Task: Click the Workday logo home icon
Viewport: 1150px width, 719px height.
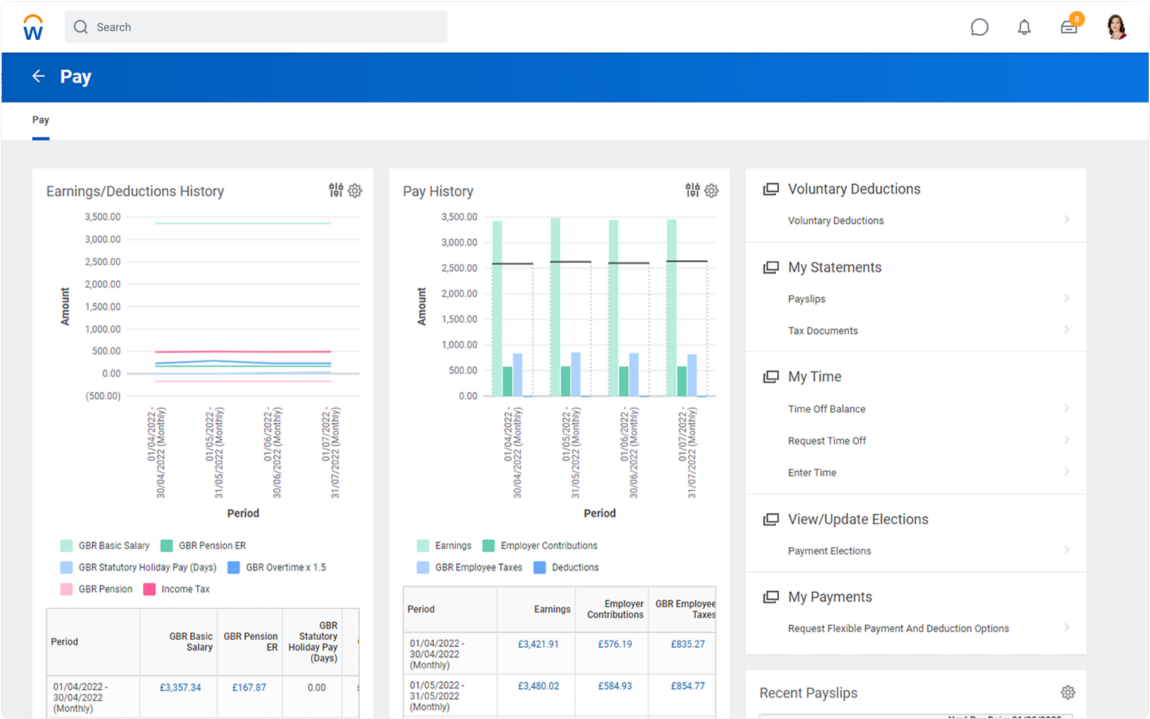Action: (x=33, y=28)
